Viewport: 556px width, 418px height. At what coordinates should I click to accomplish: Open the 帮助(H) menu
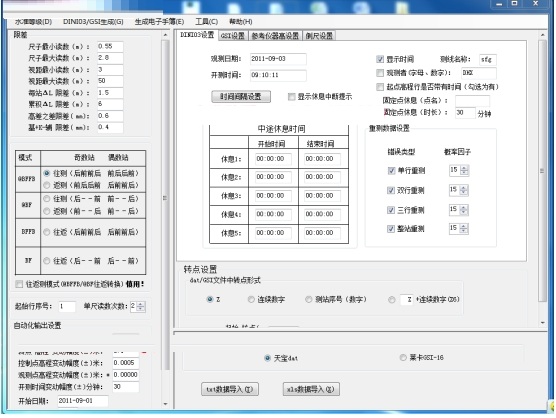[241, 22]
